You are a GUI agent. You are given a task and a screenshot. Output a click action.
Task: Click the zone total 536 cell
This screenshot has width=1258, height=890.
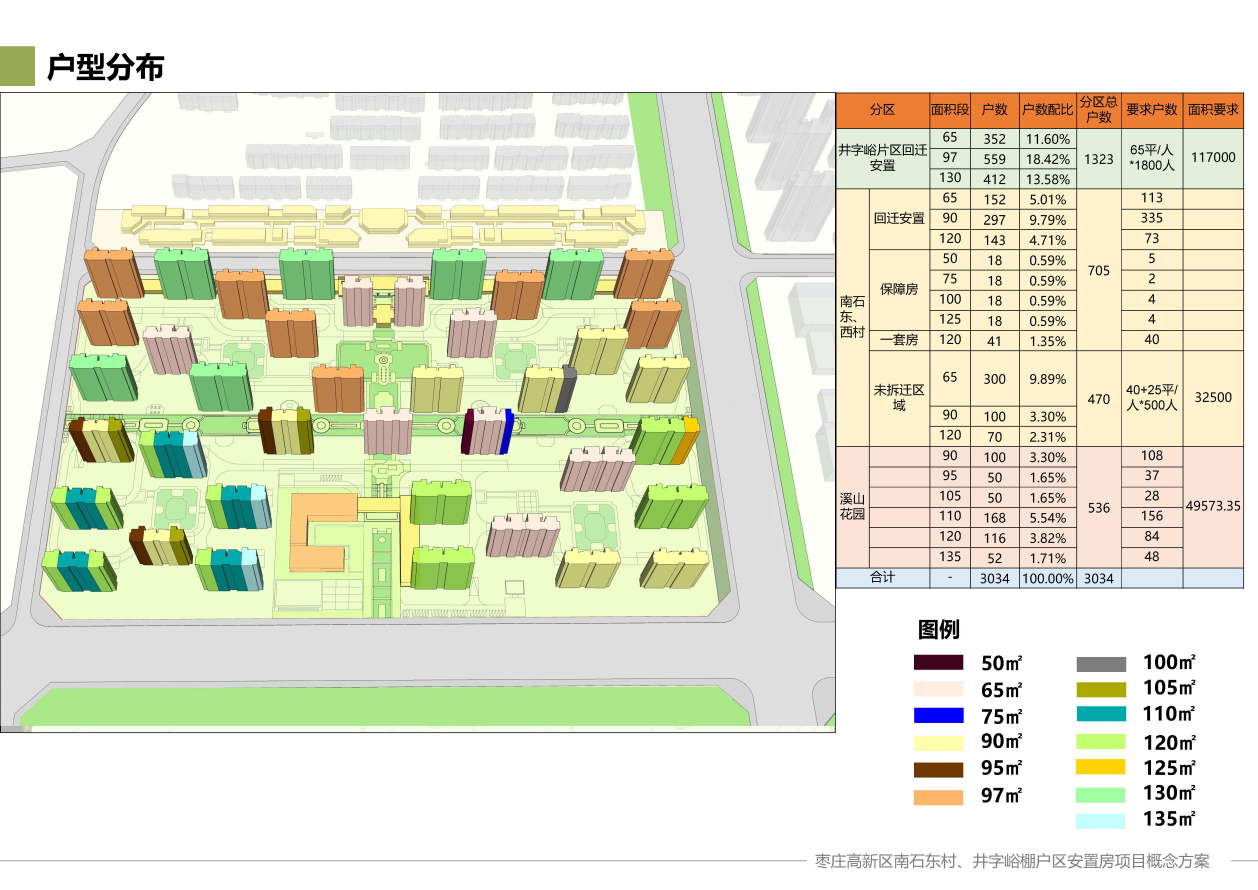pyautogui.click(x=1098, y=507)
